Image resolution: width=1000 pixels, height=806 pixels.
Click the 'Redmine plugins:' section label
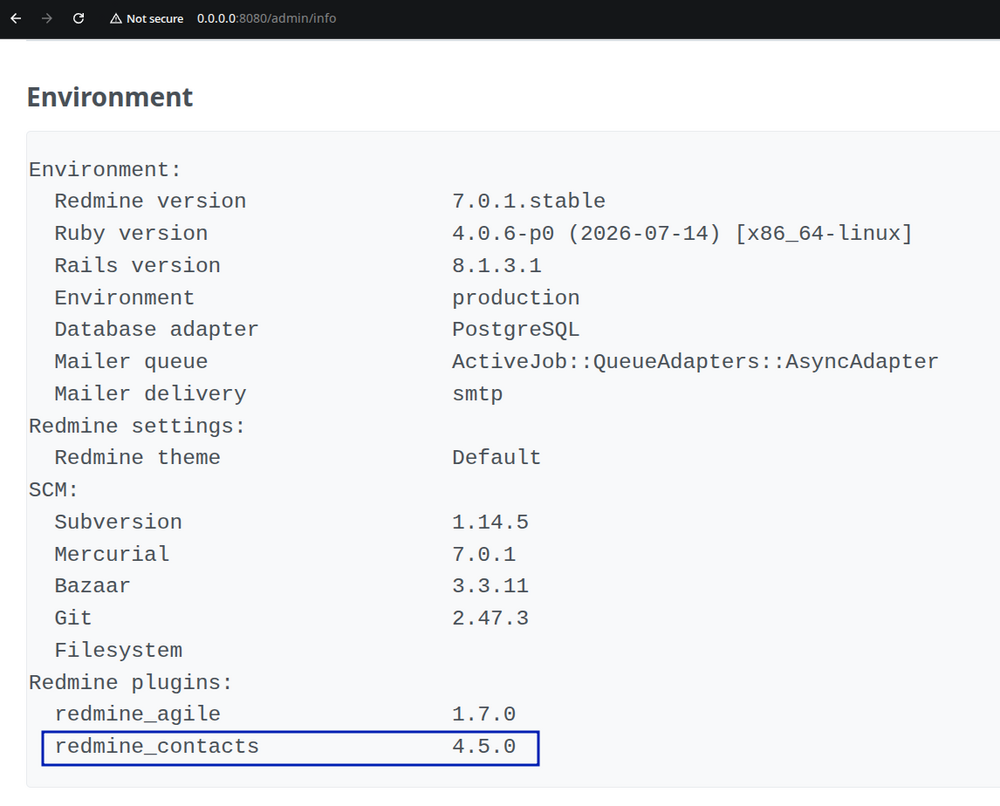click(x=131, y=682)
